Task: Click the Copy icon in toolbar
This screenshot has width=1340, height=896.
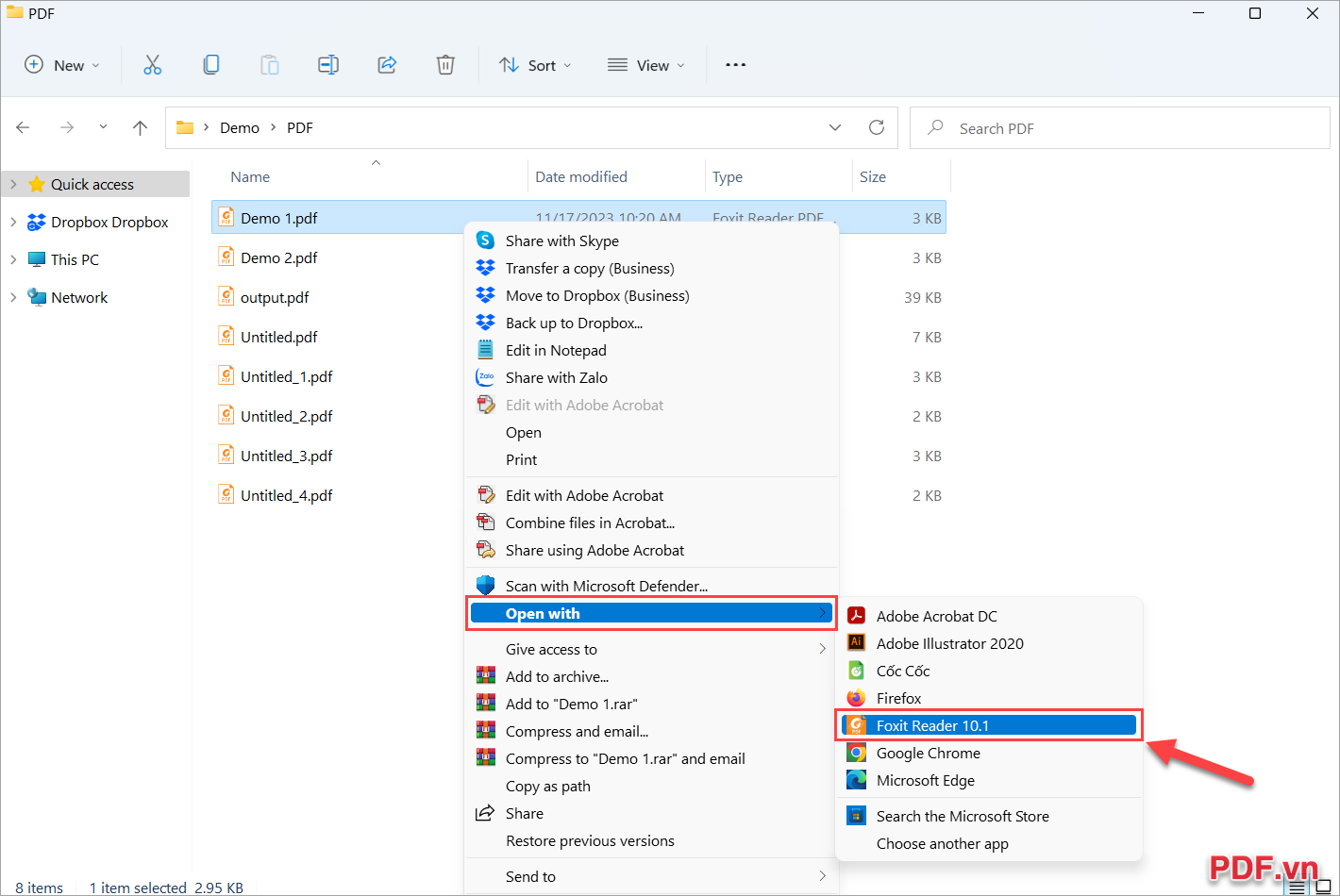Action: pos(211,65)
